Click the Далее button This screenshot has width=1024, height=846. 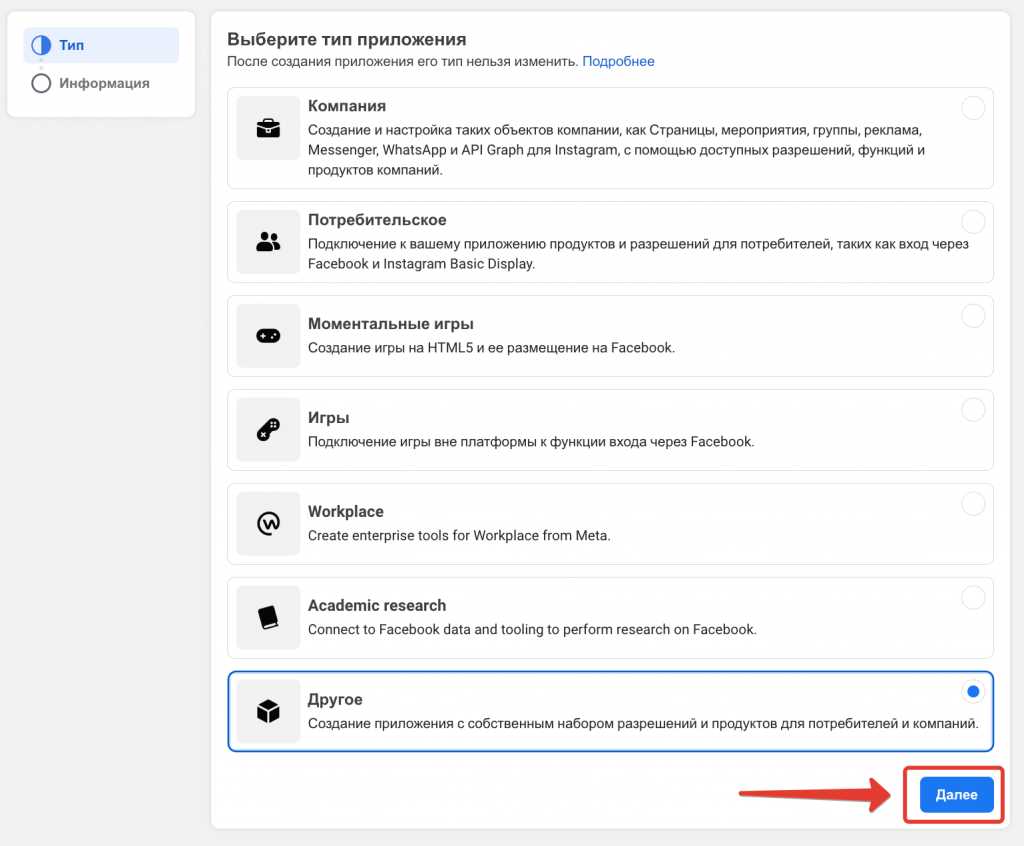click(957, 794)
